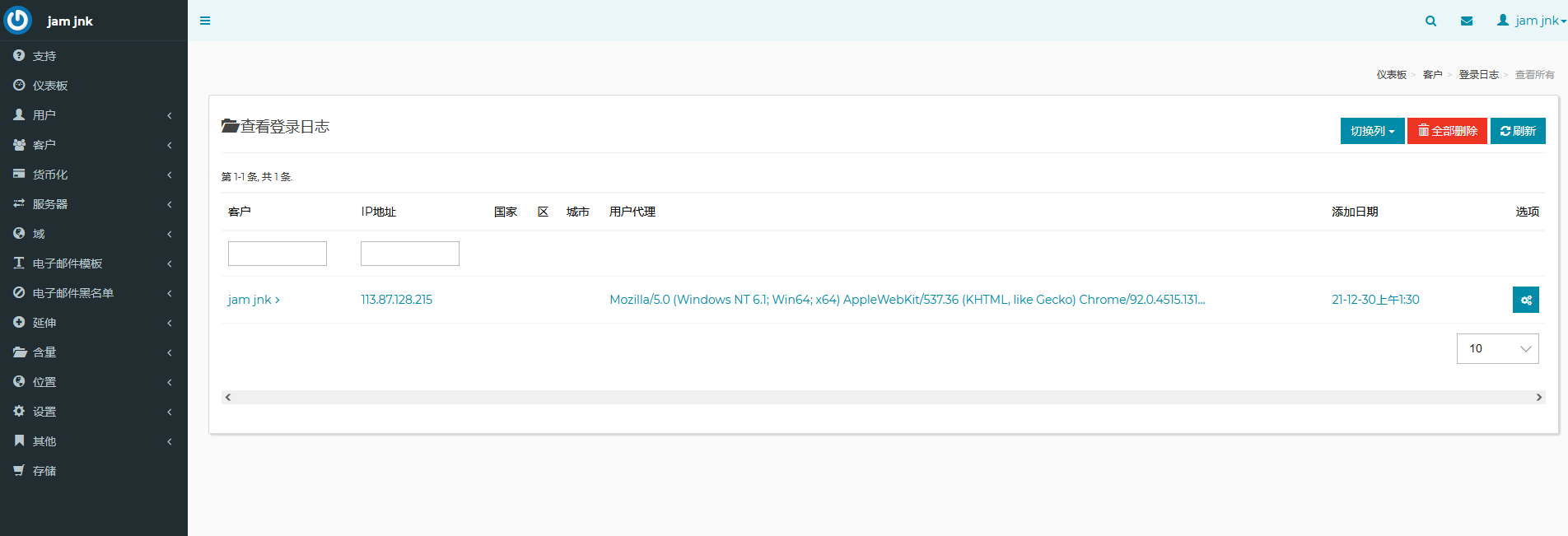Click the 国家 column header
The image size is (1568, 536).
[x=506, y=212]
